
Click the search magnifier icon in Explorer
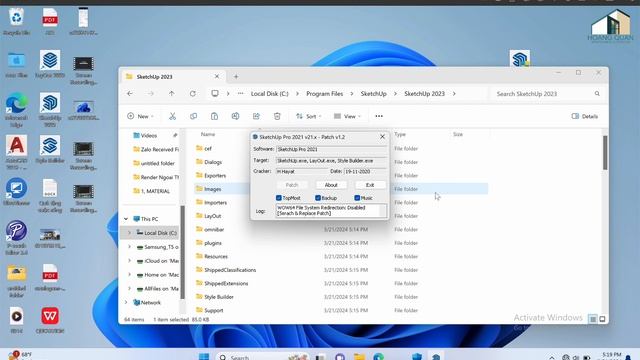(597, 93)
